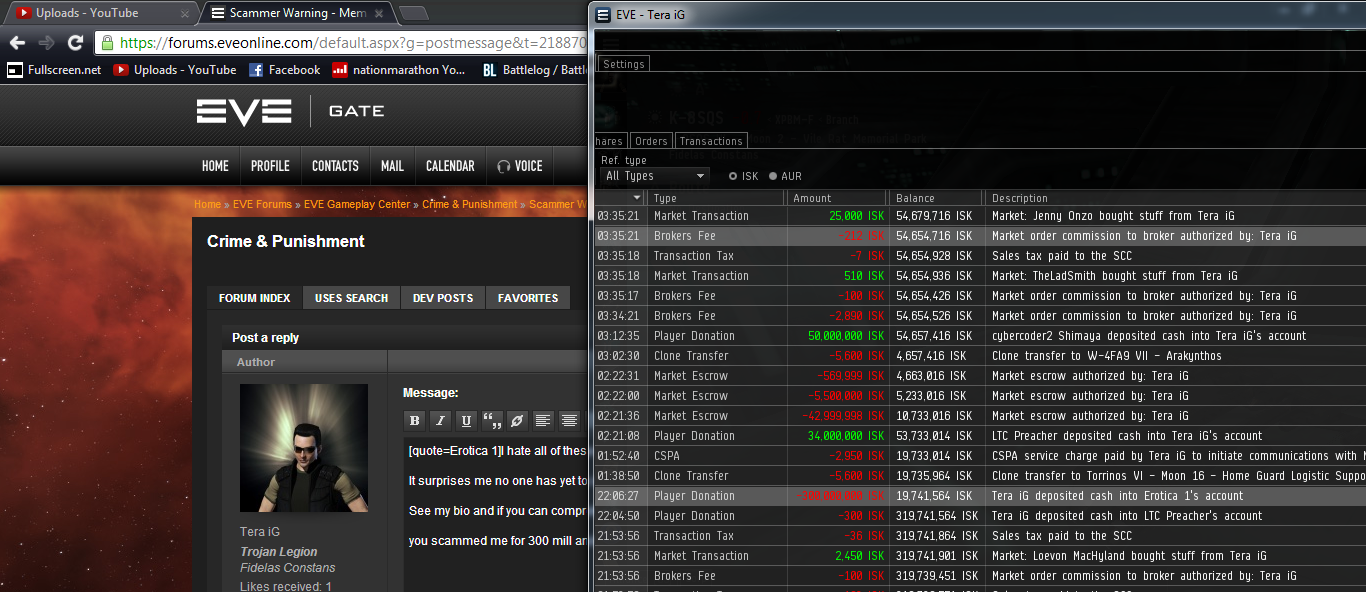Toggle date column sort arrow
Viewport: 1366px width, 592px height.
pyautogui.click(x=638, y=198)
